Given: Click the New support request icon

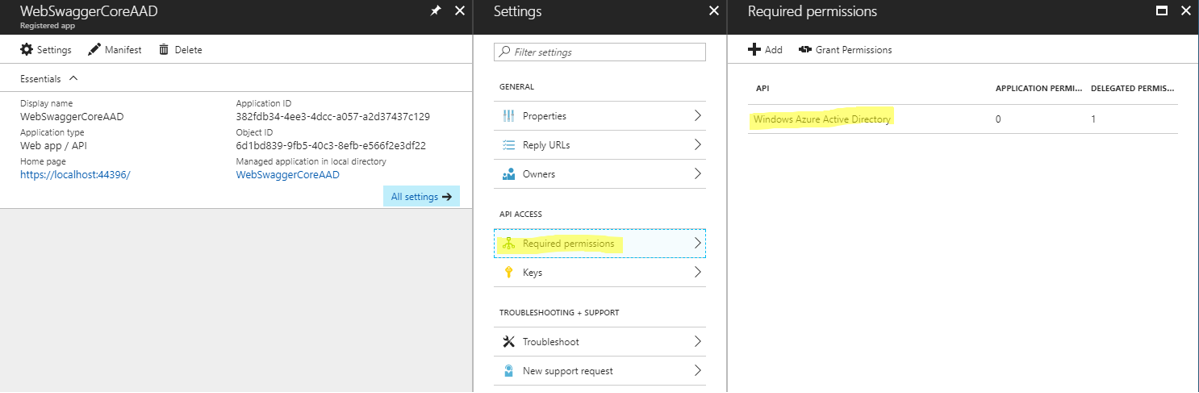Looking at the screenshot, I should 509,371.
